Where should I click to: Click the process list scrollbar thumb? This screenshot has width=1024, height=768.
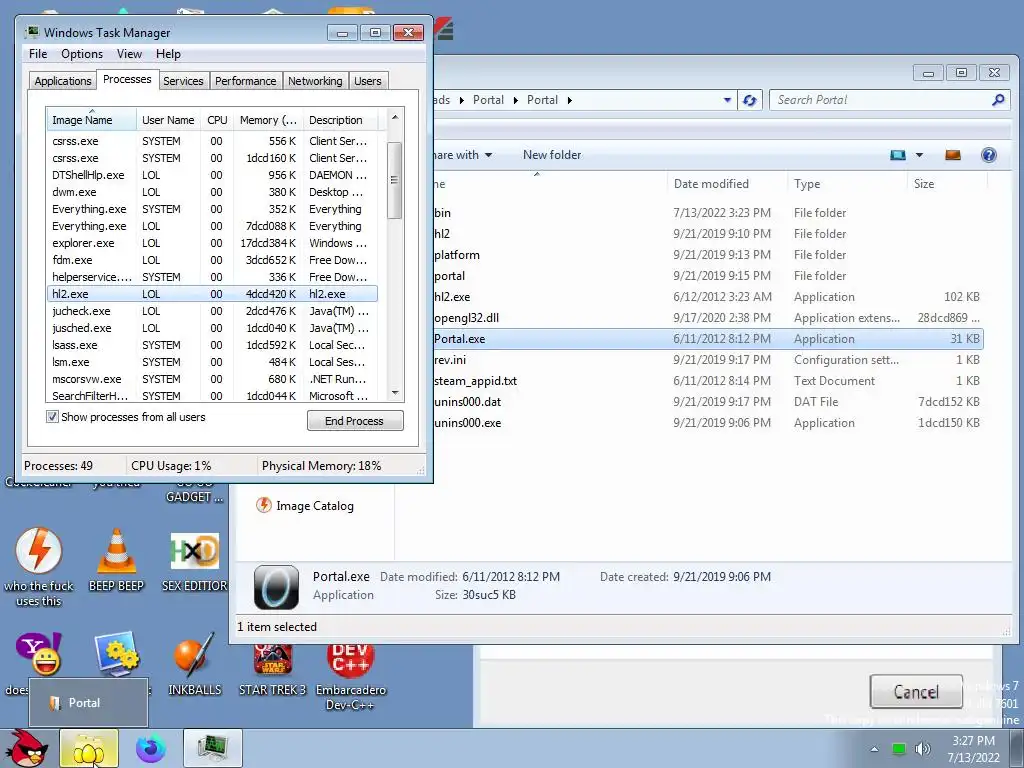[394, 180]
